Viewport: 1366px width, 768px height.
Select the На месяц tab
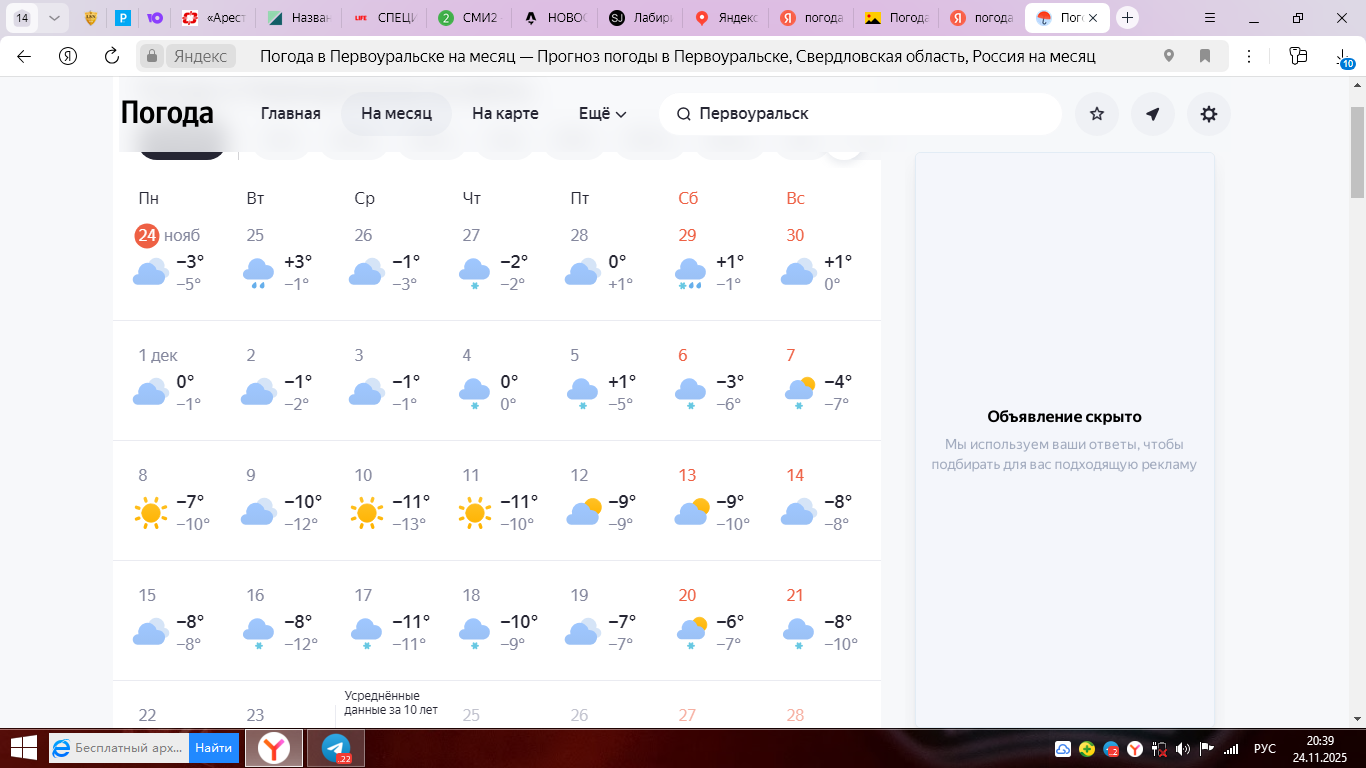pos(396,114)
